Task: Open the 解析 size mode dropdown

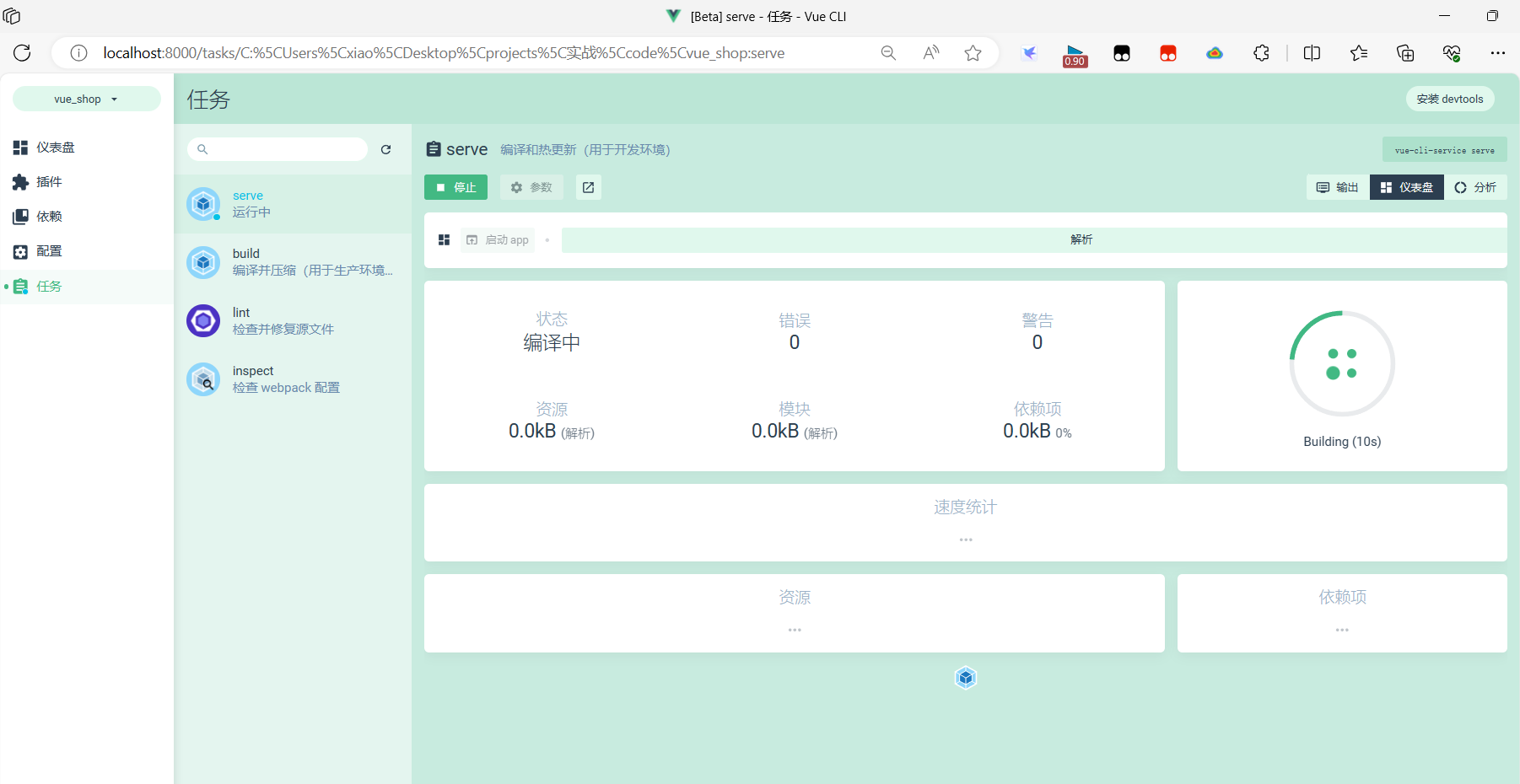Action: [1034, 240]
